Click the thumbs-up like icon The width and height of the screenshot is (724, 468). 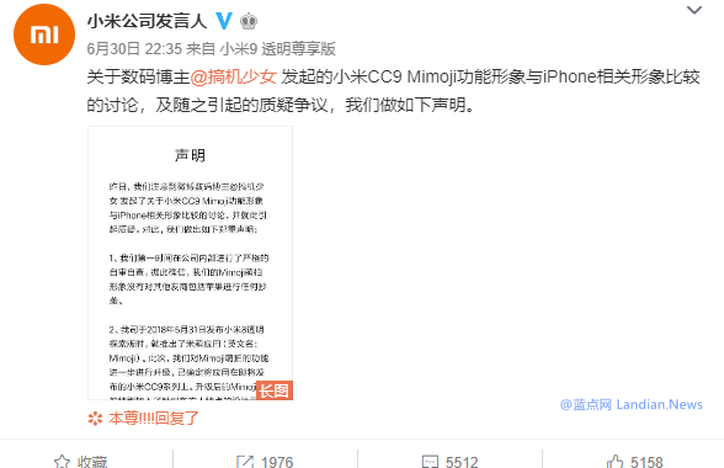click(x=615, y=462)
